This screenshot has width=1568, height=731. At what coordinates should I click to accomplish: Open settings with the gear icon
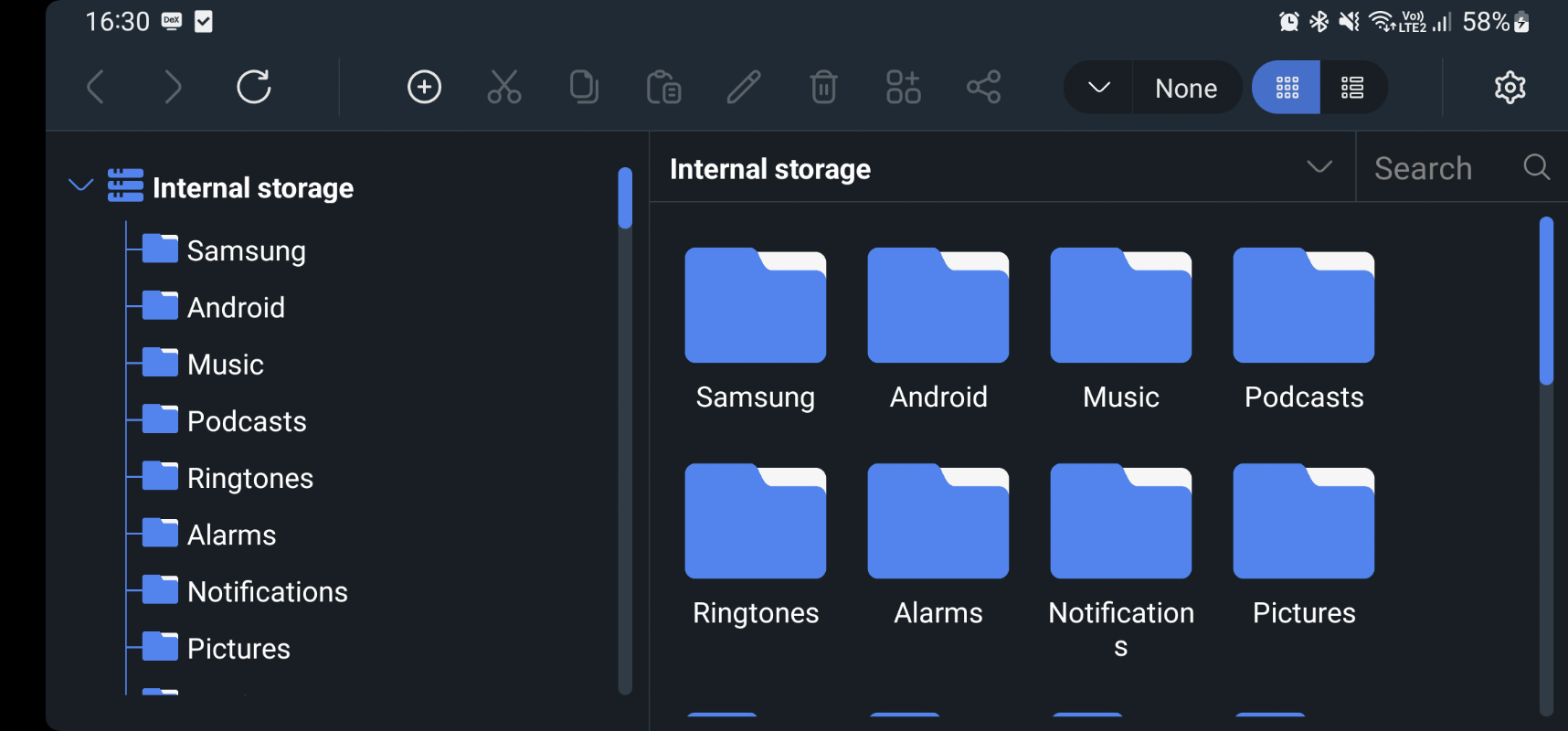click(x=1510, y=88)
